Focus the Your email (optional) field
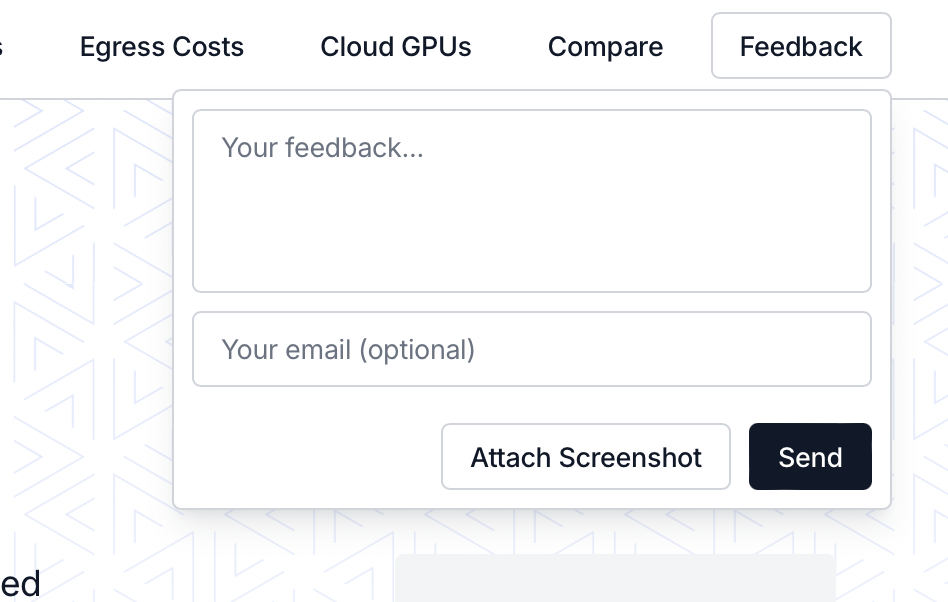948x602 pixels. click(x=531, y=349)
